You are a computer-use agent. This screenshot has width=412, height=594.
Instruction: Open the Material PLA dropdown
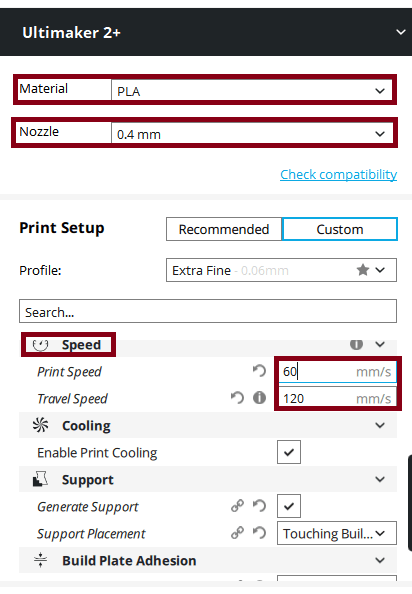[252, 91]
